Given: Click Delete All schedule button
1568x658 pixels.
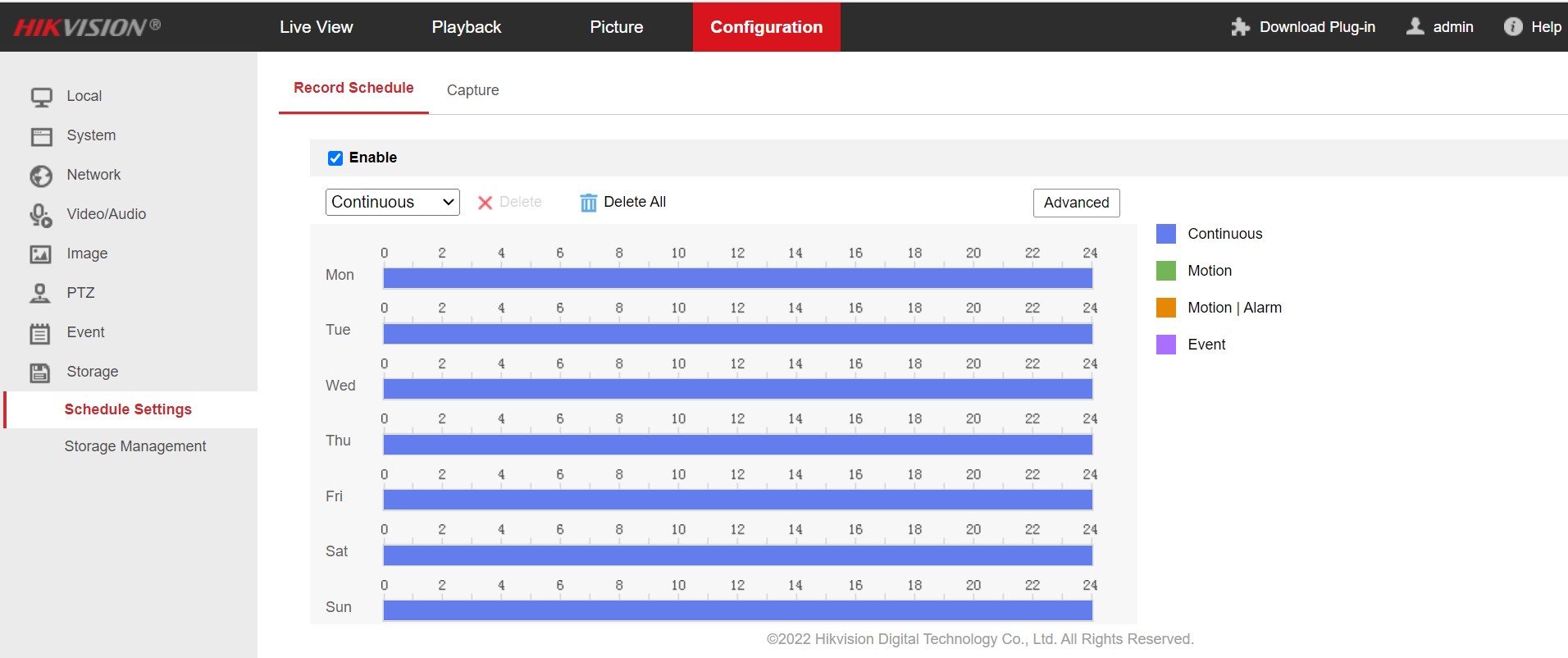Looking at the screenshot, I should coord(623,203).
